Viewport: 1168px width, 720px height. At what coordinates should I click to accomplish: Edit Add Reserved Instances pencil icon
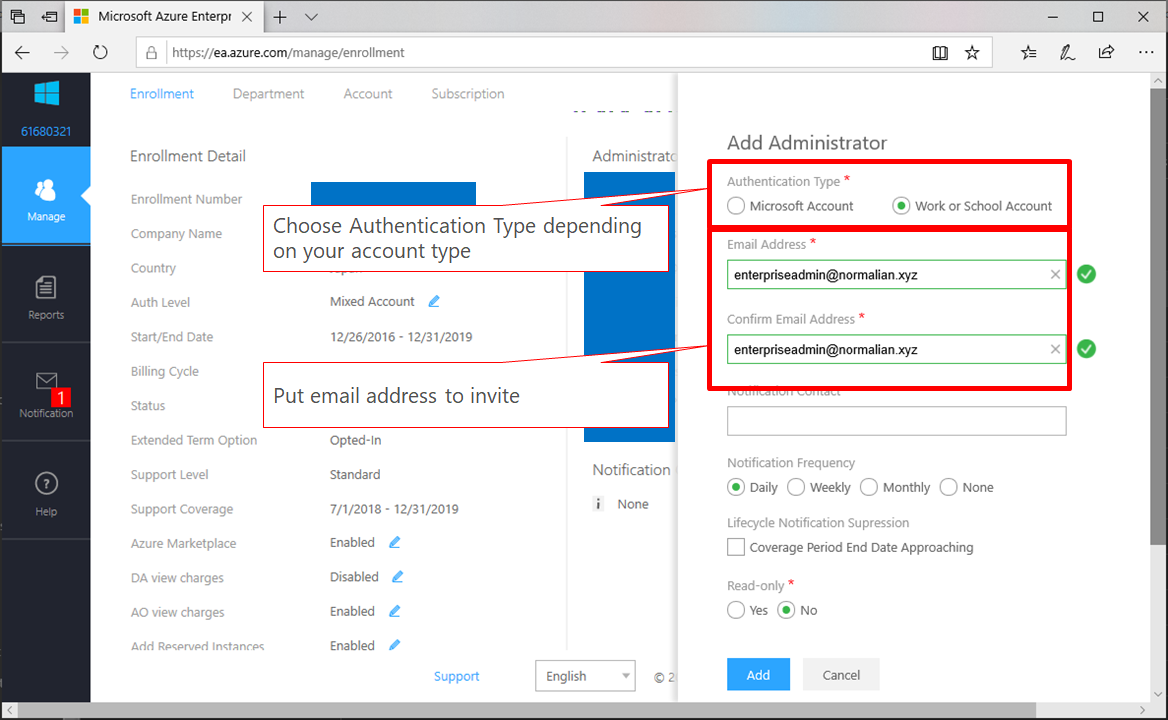pos(395,646)
